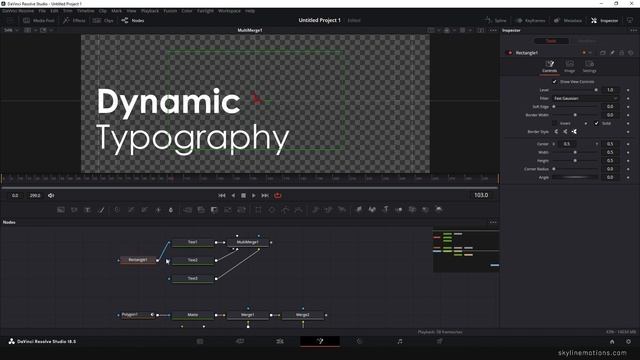
Task: Switch to the Deliver page icon
Action: click(x=440, y=341)
